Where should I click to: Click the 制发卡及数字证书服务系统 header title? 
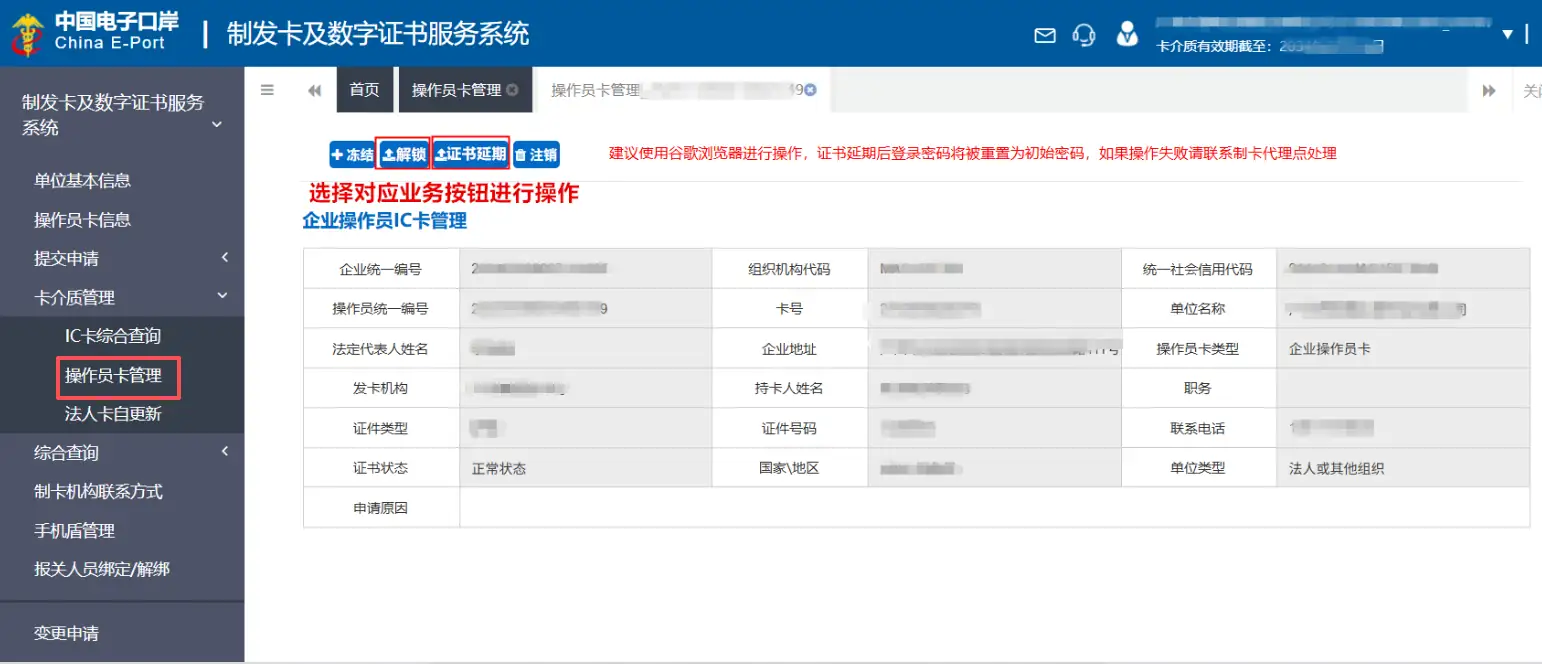click(378, 34)
